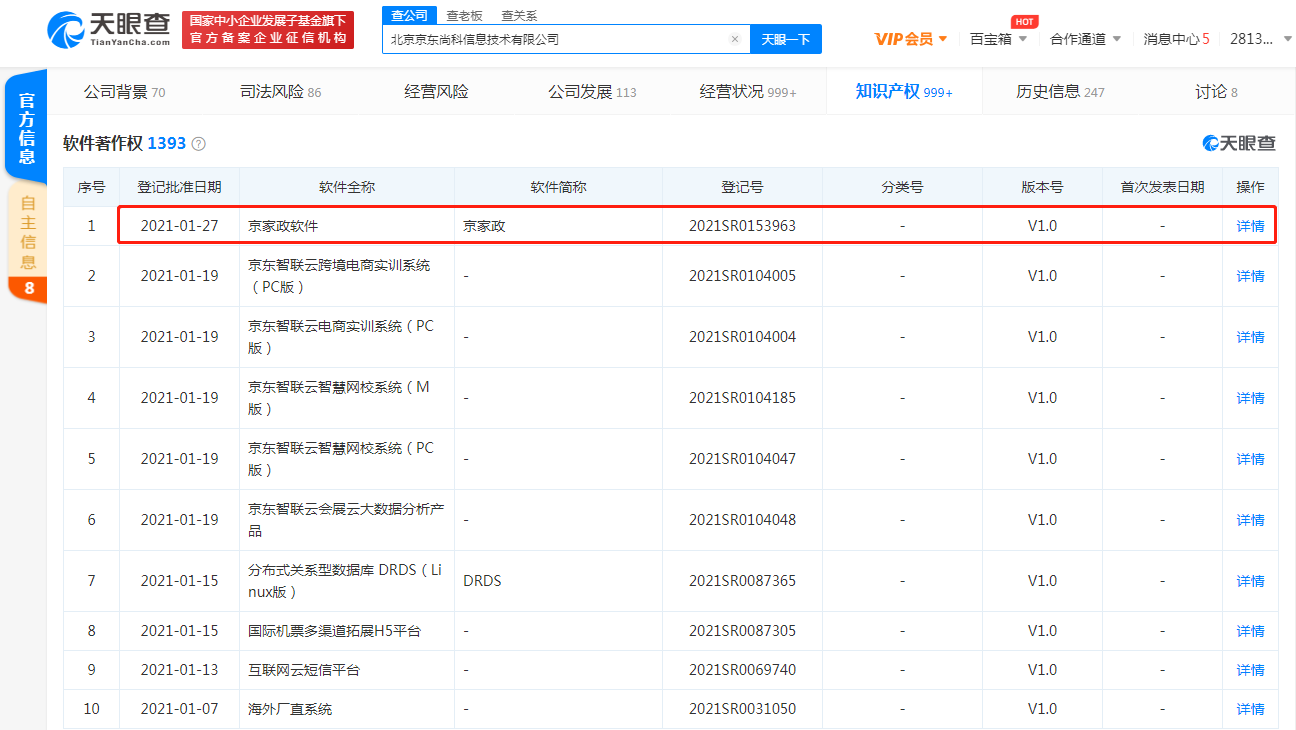Screen dimensions: 1296x730
Task: Select the 查公司 search tab
Action: pos(409,15)
